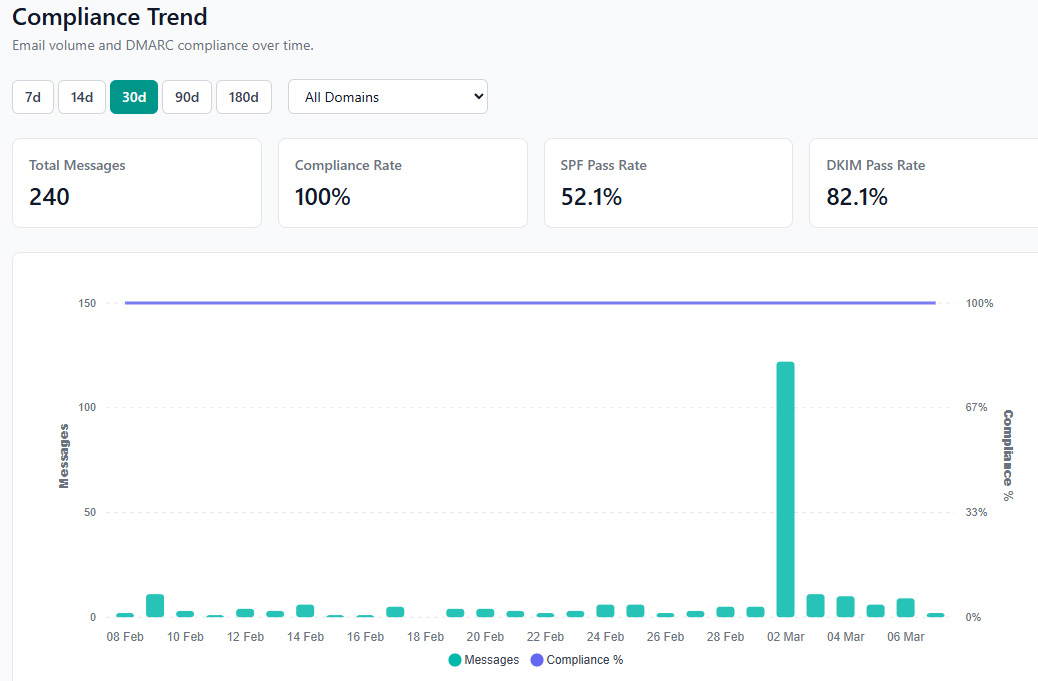The image size is (1038, 681).
Task: Click the purple compliance trend line
Action: coord(530,302)
